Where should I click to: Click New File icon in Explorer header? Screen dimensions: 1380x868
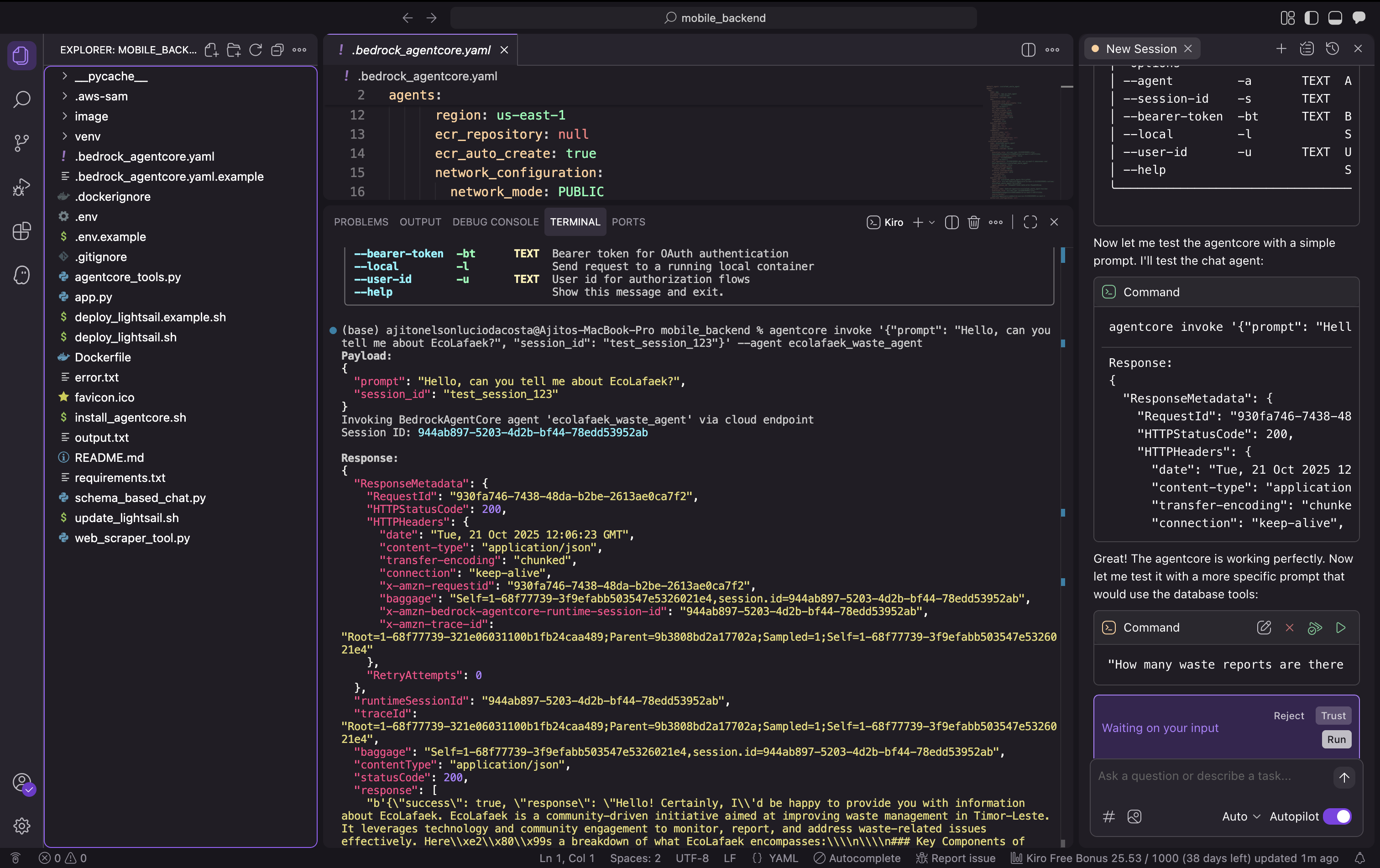tap(211, 50)
